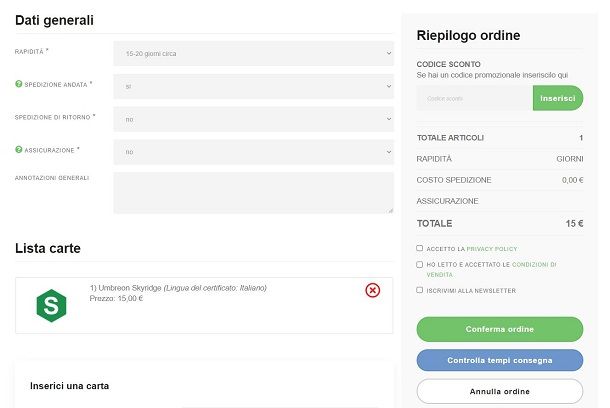Click the help icon beside Assicurazione
Image resolution: width=610 pixels, height=408 pixels.
click(x=18, y=150)
